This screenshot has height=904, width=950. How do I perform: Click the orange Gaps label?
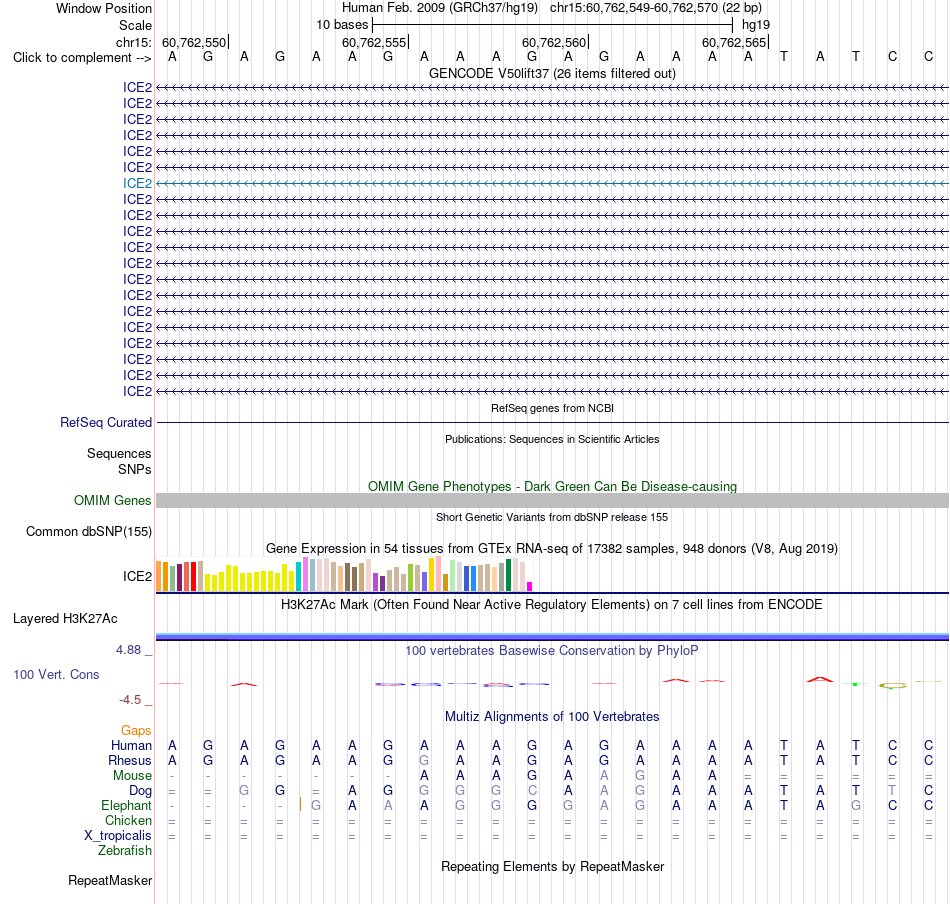tap(136, 731)
